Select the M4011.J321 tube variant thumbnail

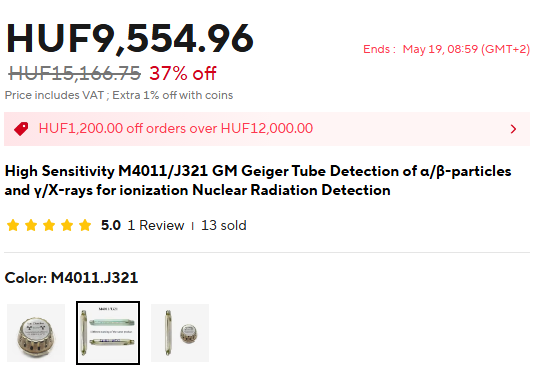point(108,333)
